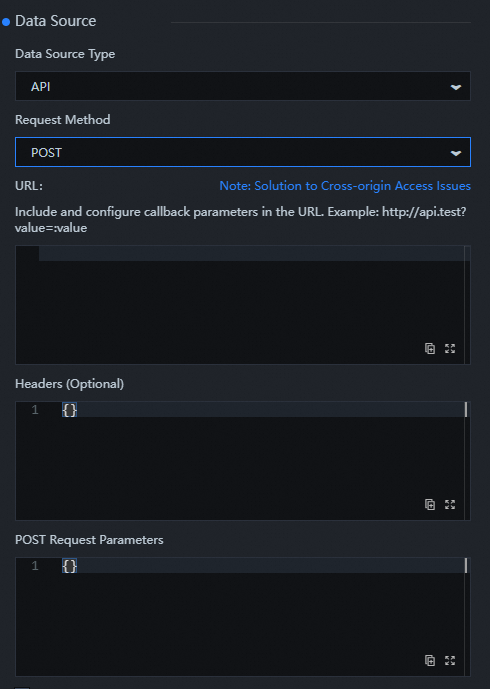Collapse the Data Source section heading
The image size is (490, 689).
pos(55,21)
